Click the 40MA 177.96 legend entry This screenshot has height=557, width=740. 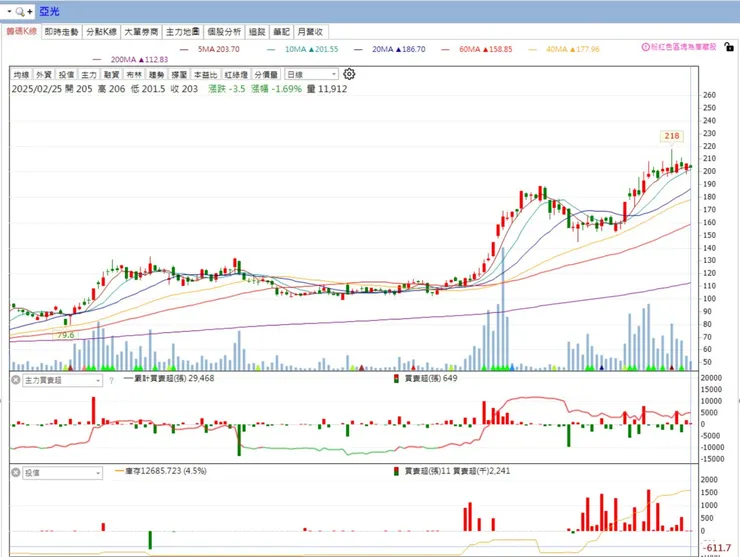point(573,49)
